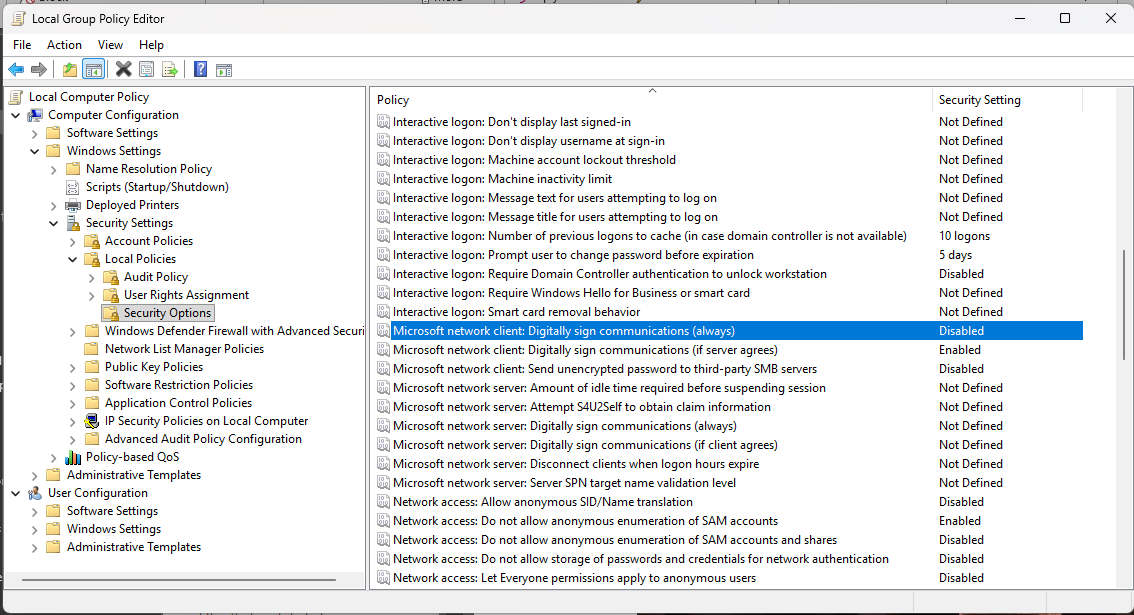Open the File menu

click(22, 45)
